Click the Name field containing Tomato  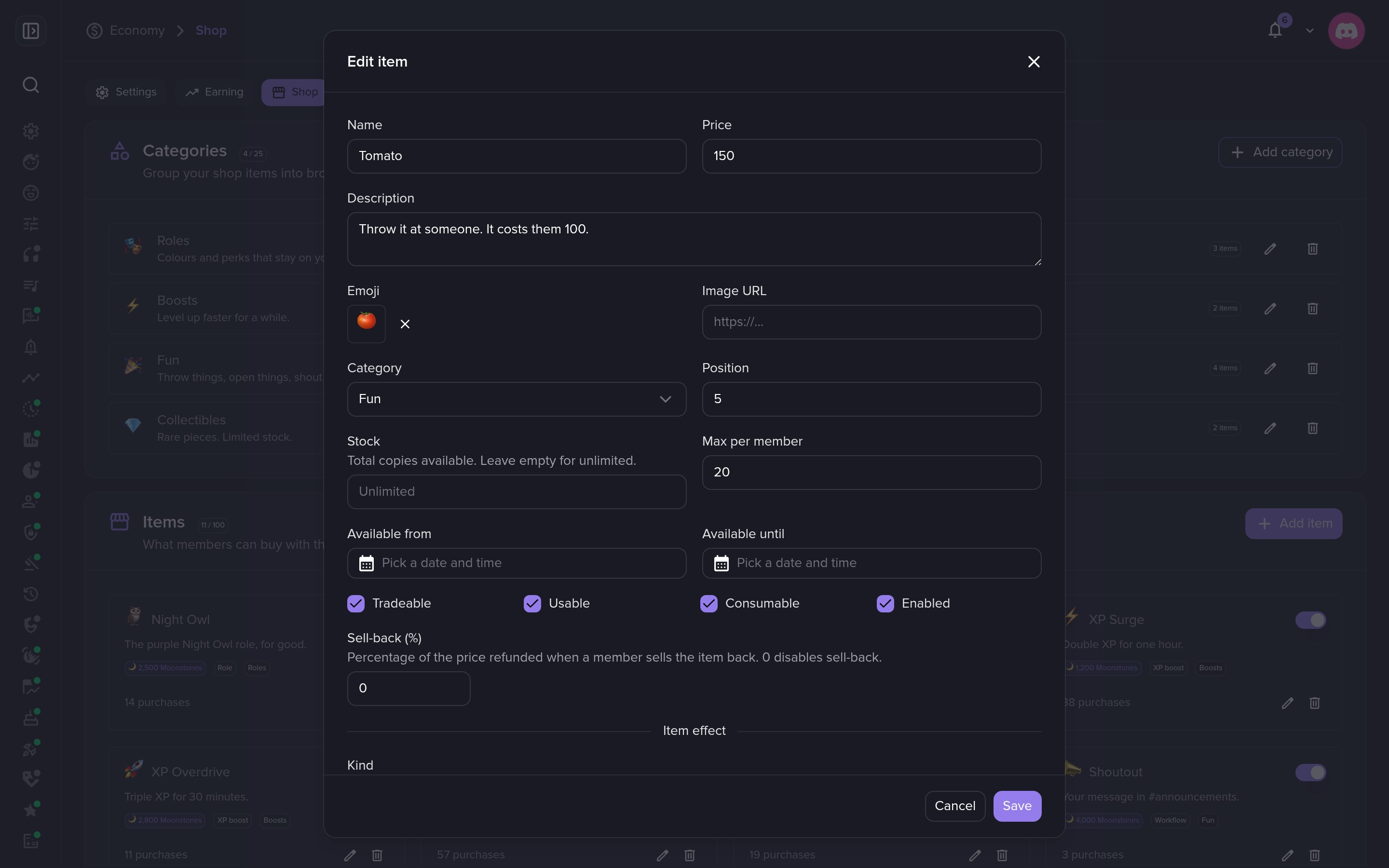[517, 156]
